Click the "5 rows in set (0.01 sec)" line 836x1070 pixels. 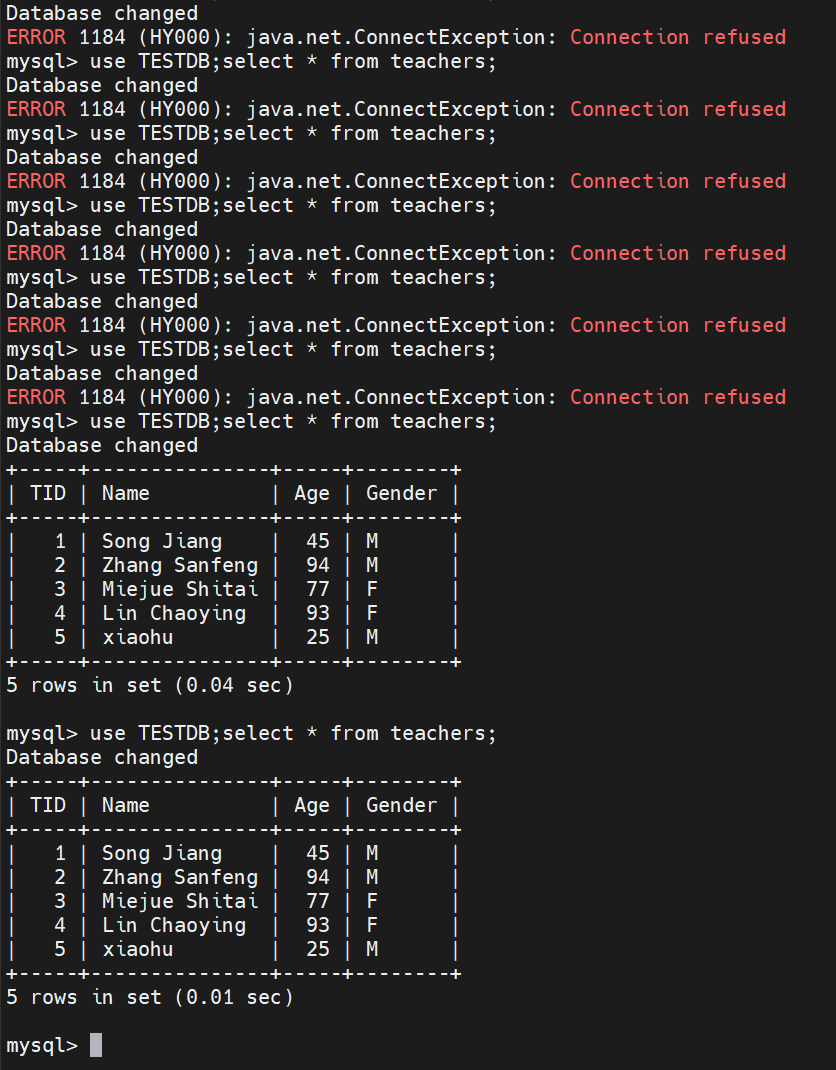[149, 997]
